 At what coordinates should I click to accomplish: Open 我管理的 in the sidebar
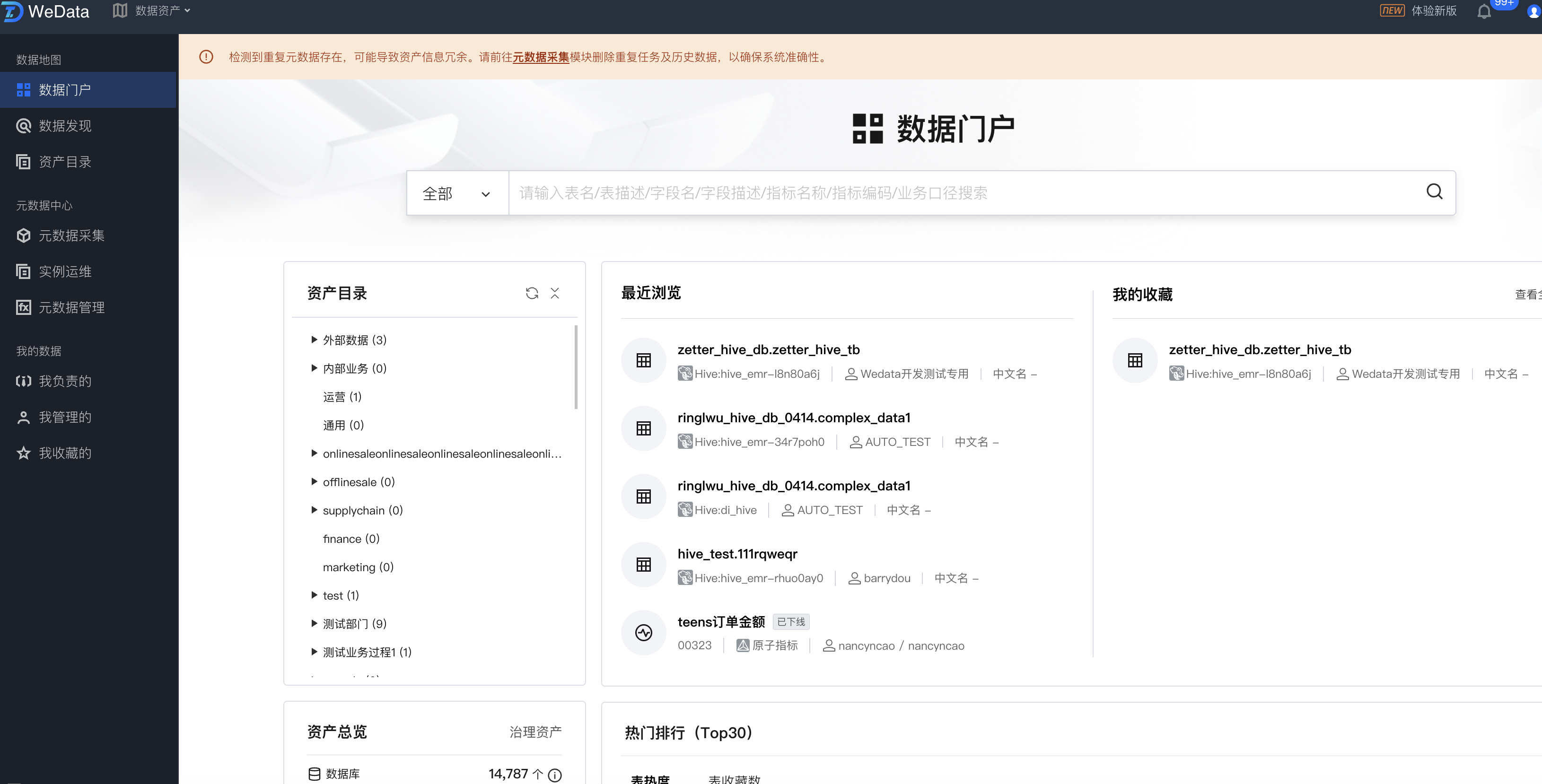tap(88, 417)
